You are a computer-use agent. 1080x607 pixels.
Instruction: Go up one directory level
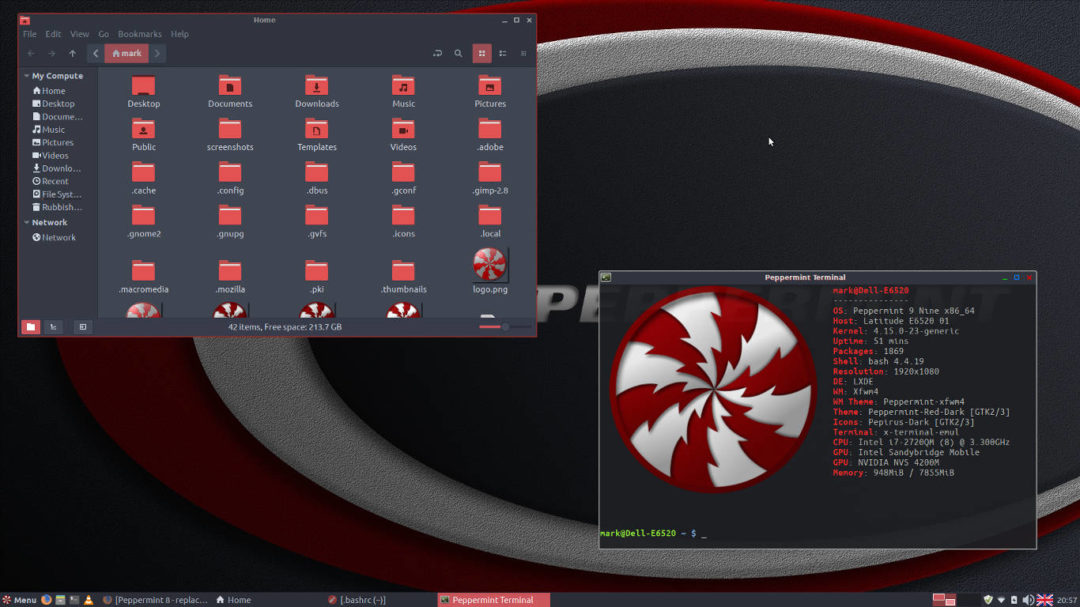click(x=70, y=53)
